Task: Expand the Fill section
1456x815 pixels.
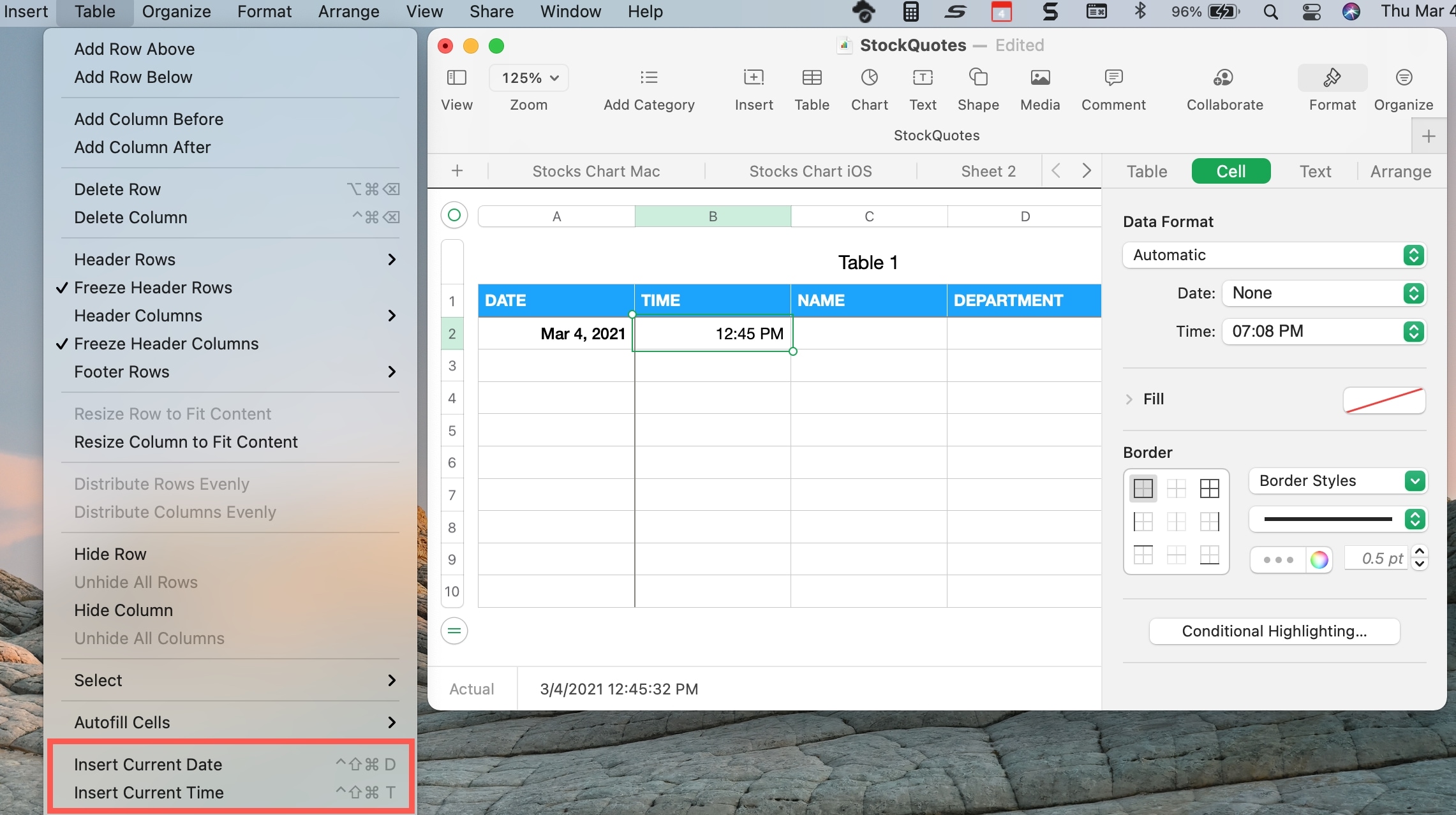Action: (1129, 399)
